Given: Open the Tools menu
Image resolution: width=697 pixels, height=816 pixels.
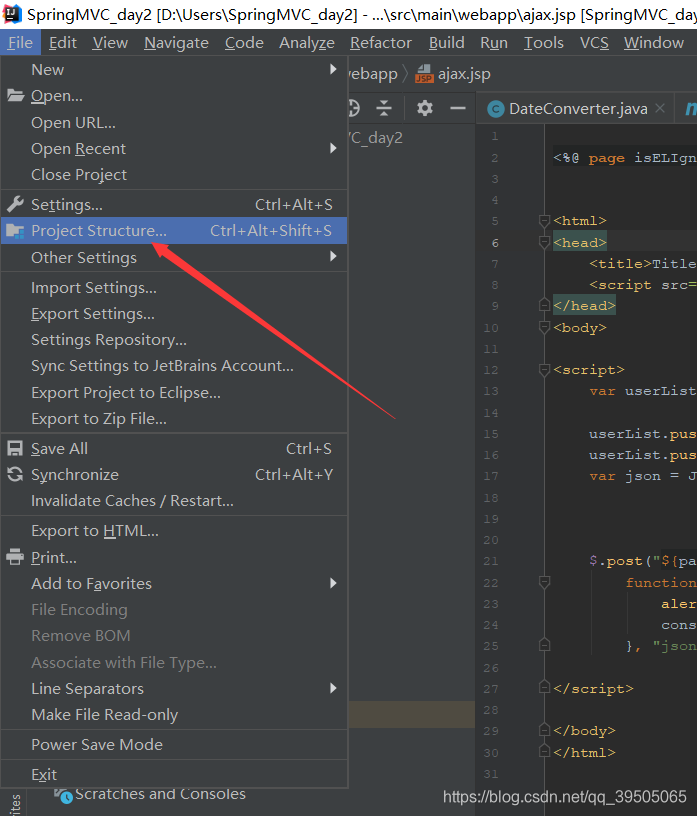Looking at the screenshot, I should (543, 43).
